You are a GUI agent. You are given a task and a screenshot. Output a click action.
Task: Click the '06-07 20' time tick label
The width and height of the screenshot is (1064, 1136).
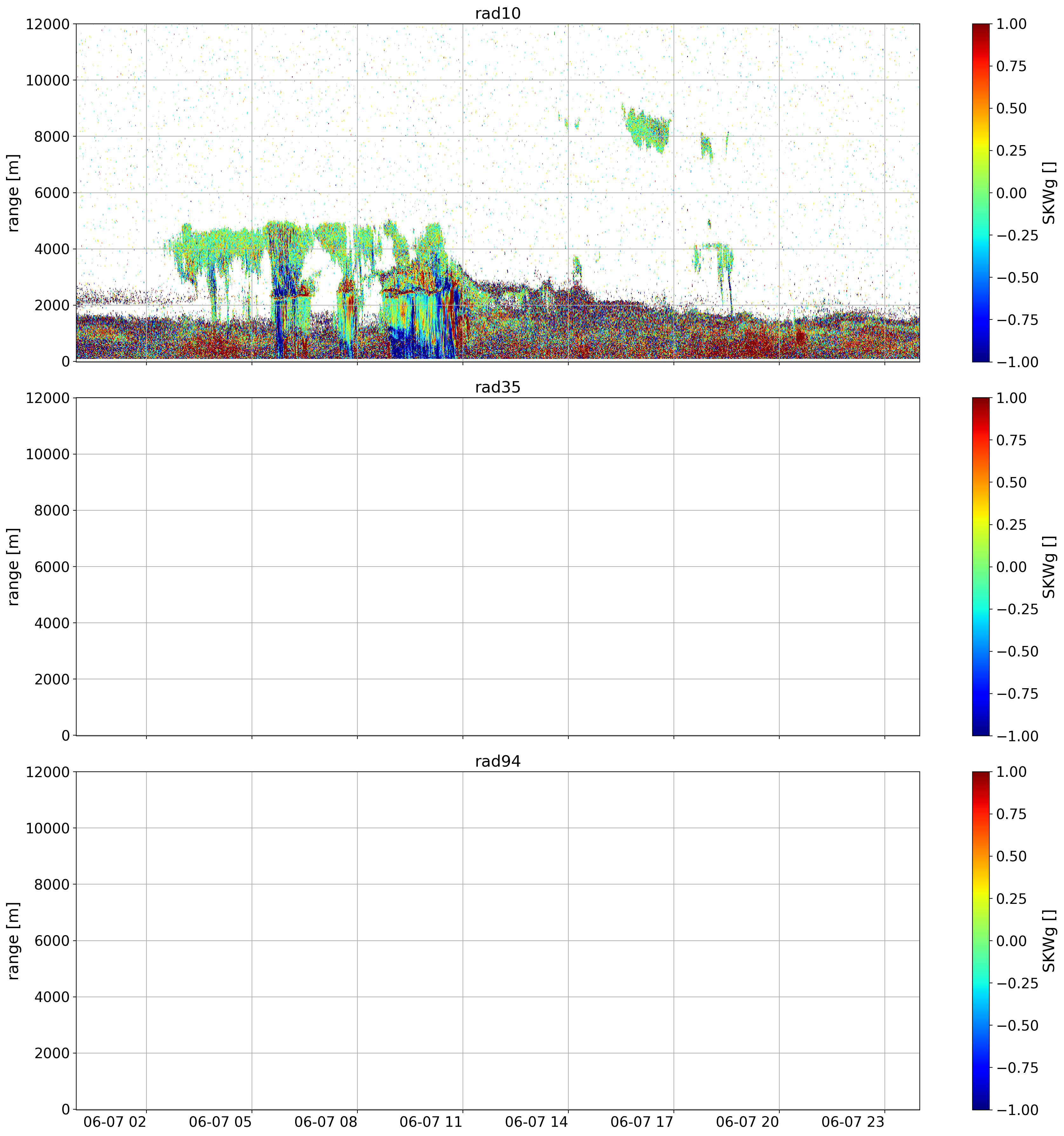click(x=748, y=1122)
